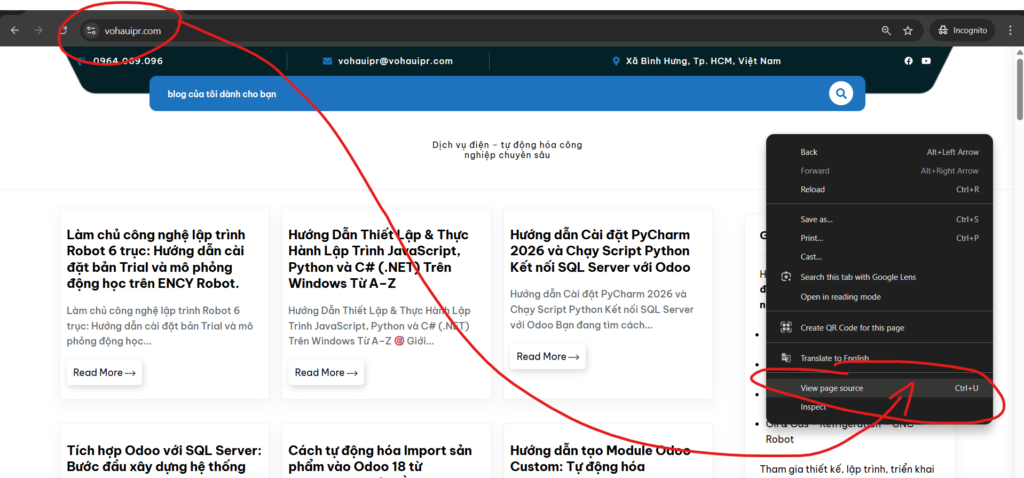Choose Inspect in the context menu
Screen dimensions: 1024x478
813,407
